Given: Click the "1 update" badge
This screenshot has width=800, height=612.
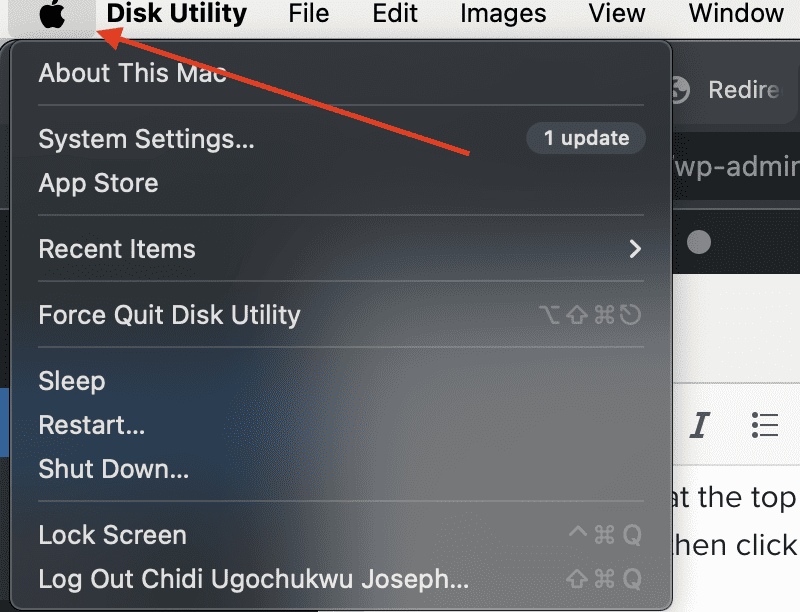Looking at the screenshot, I should (586, 139).
